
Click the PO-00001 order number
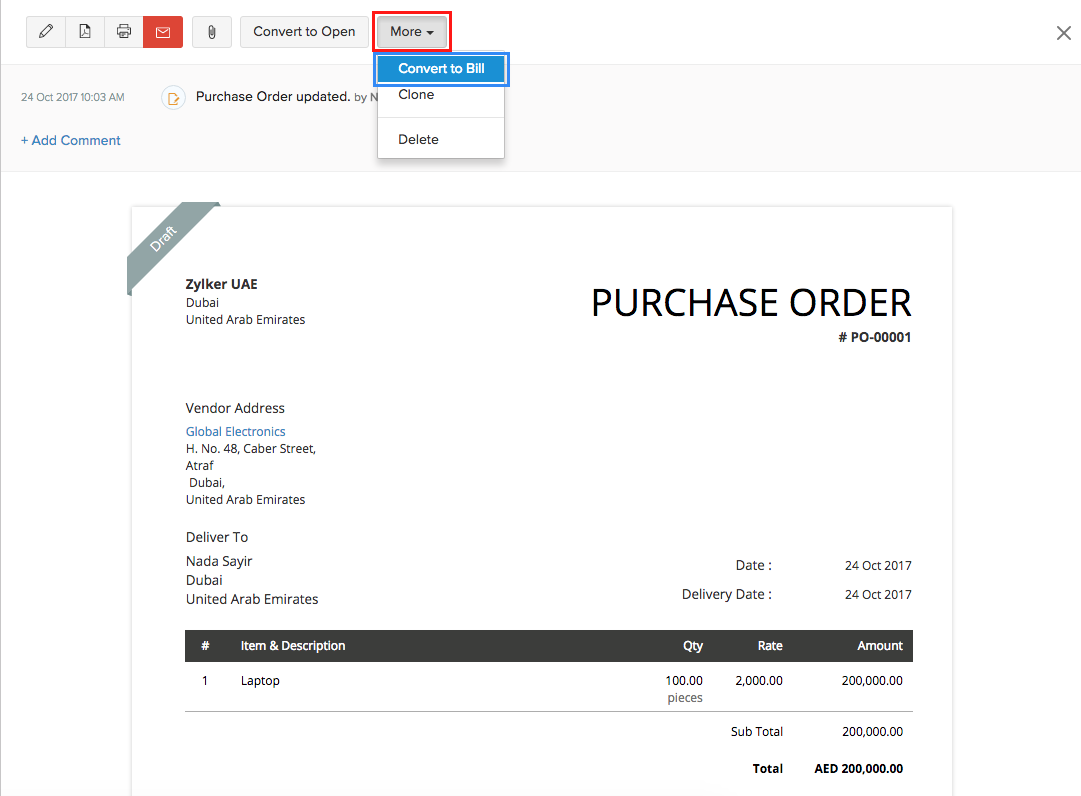coord(874,337)
